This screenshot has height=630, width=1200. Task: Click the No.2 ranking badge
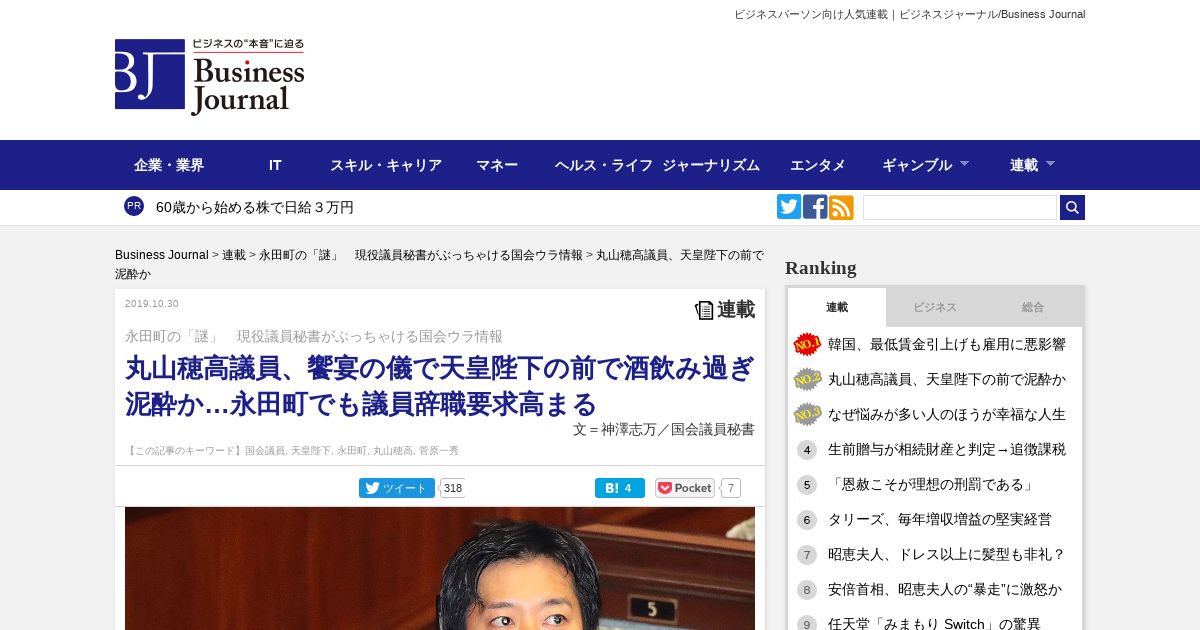coord(807,379)
